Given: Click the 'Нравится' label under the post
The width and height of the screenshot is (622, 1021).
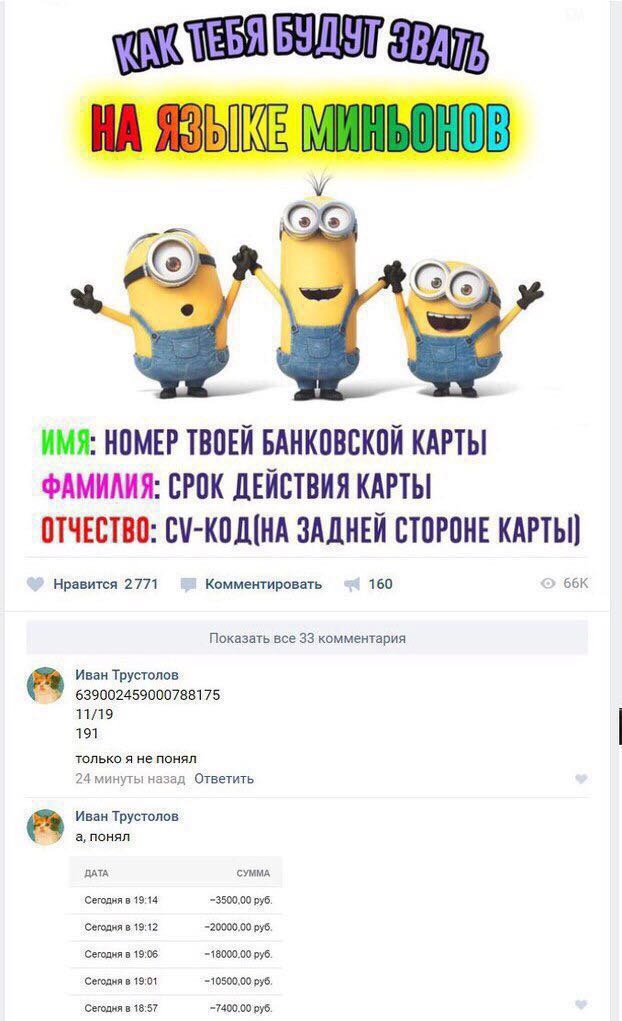Looking at the screenshot, I should [x=85, y=584].
